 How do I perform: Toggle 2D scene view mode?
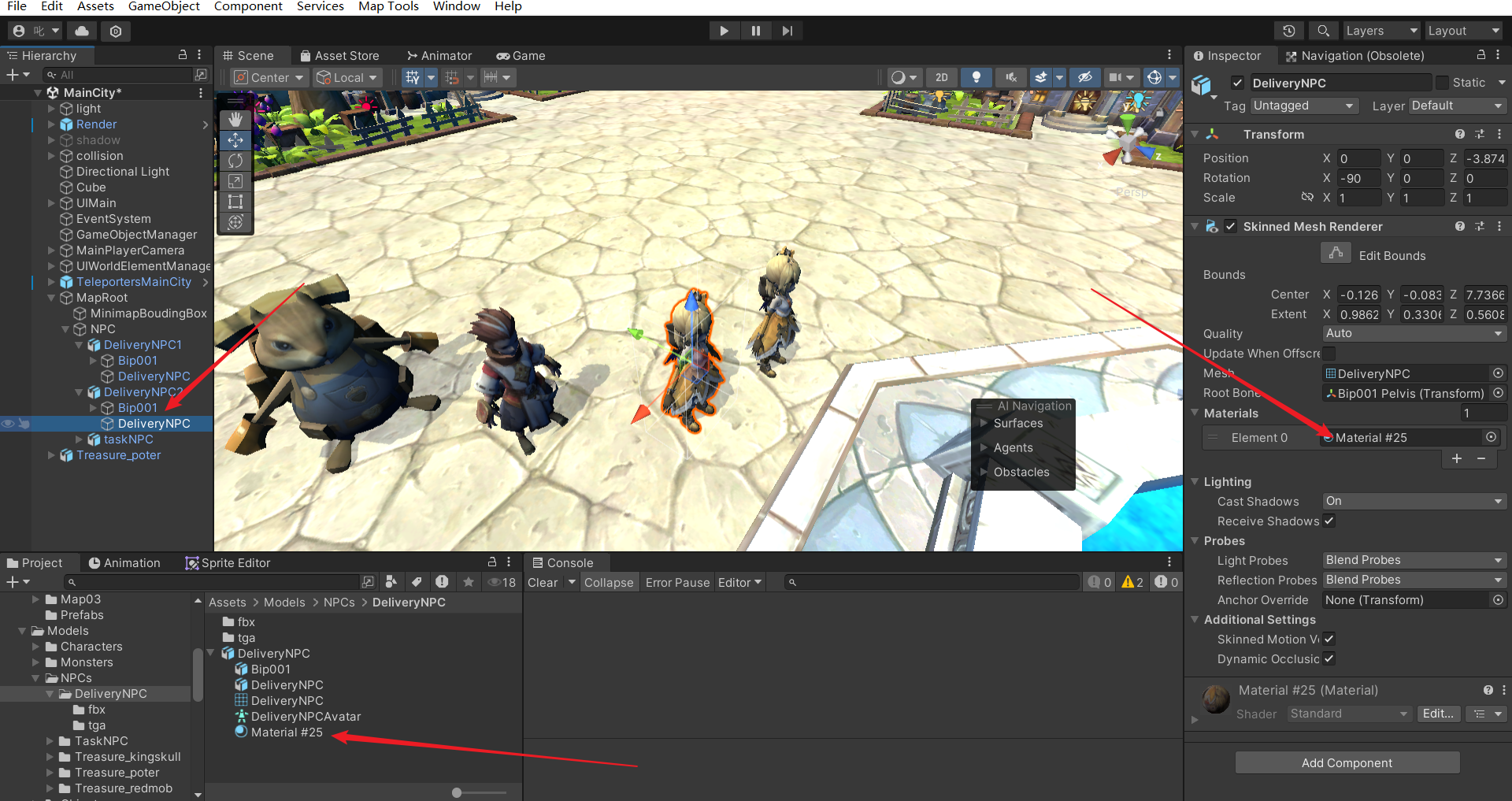tap(941, 77)
